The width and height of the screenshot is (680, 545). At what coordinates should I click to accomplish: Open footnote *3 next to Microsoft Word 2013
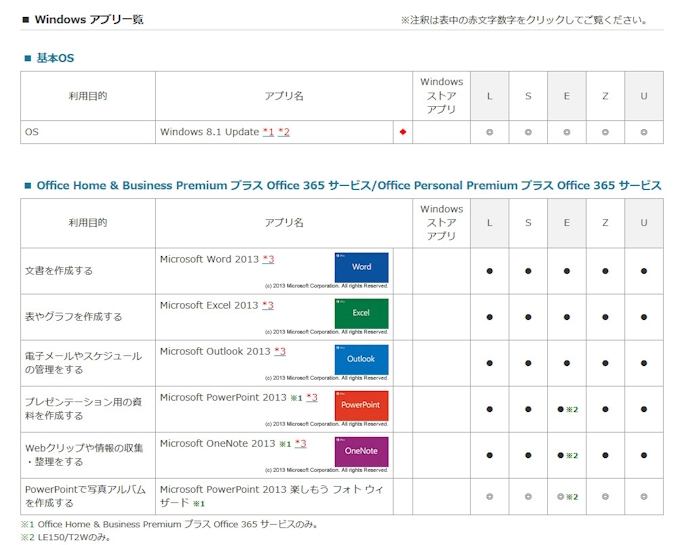tap(268, 260)
